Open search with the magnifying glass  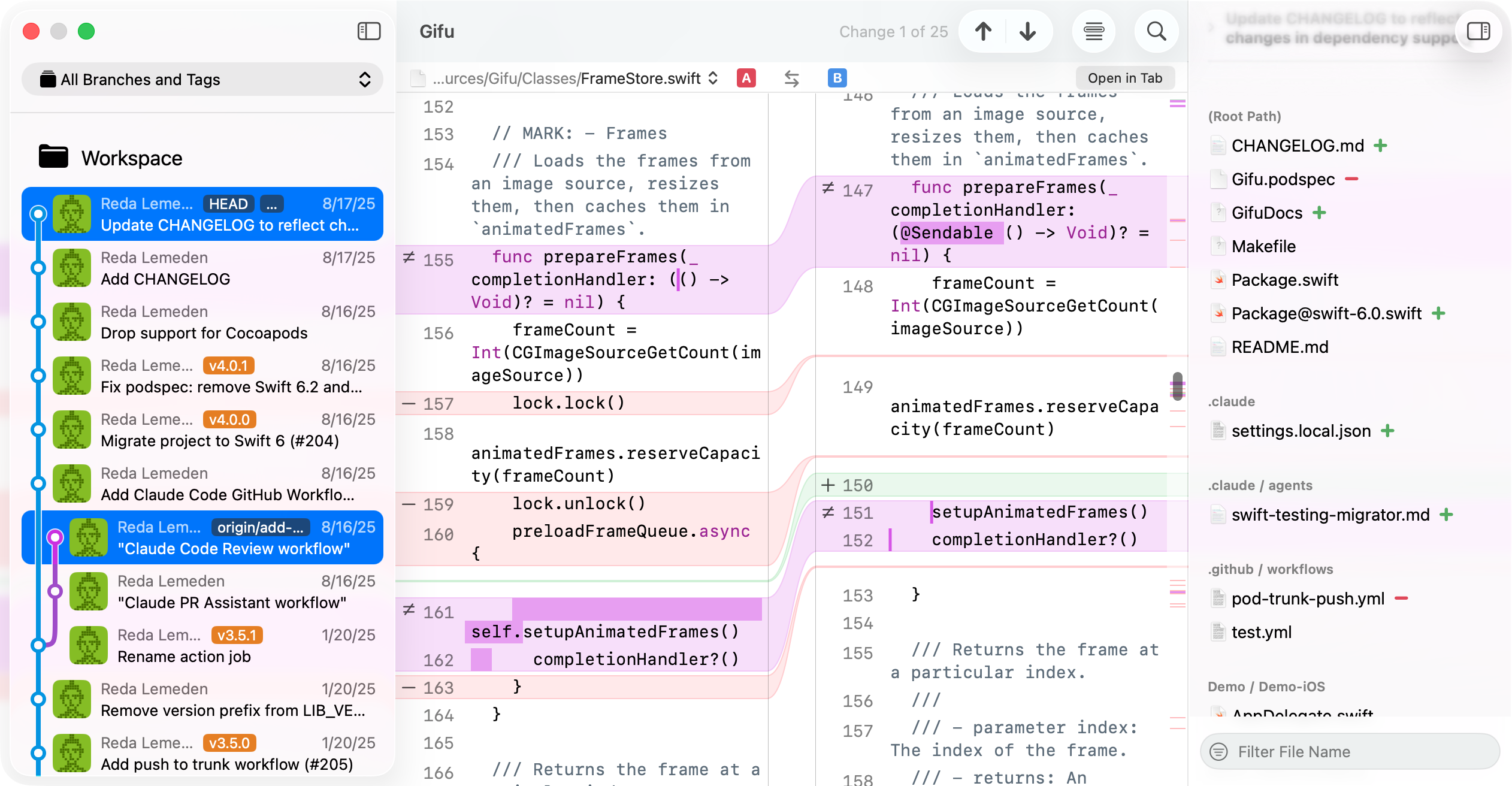click(1156, 31)
